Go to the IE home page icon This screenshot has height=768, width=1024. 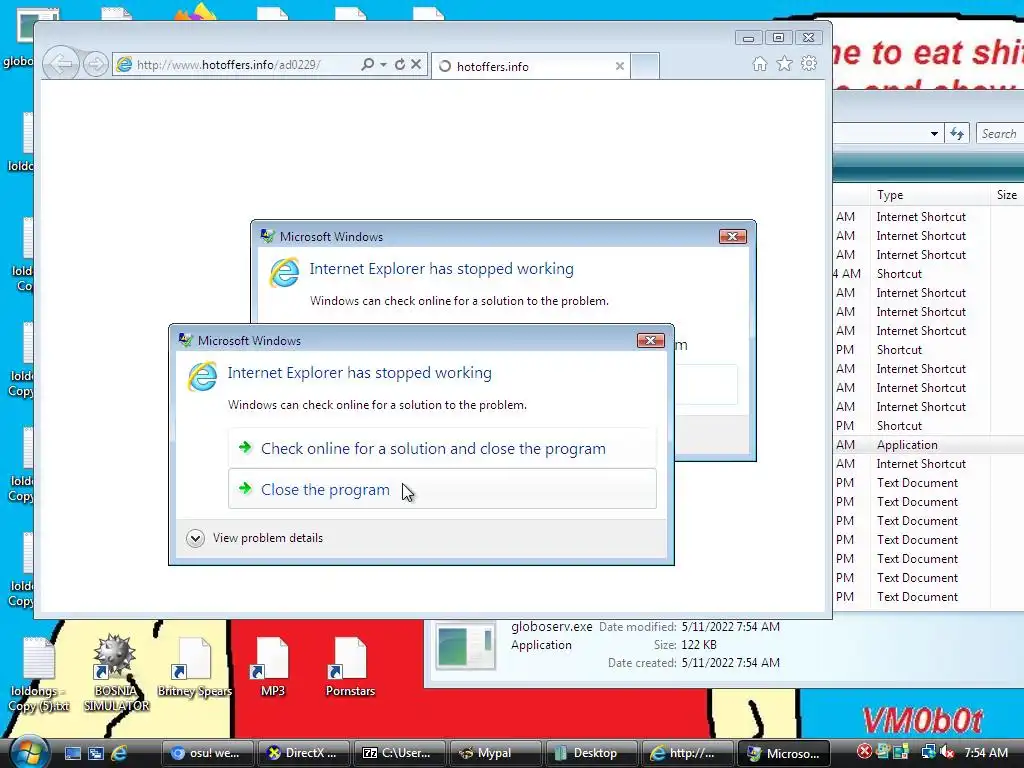point(760,63)
